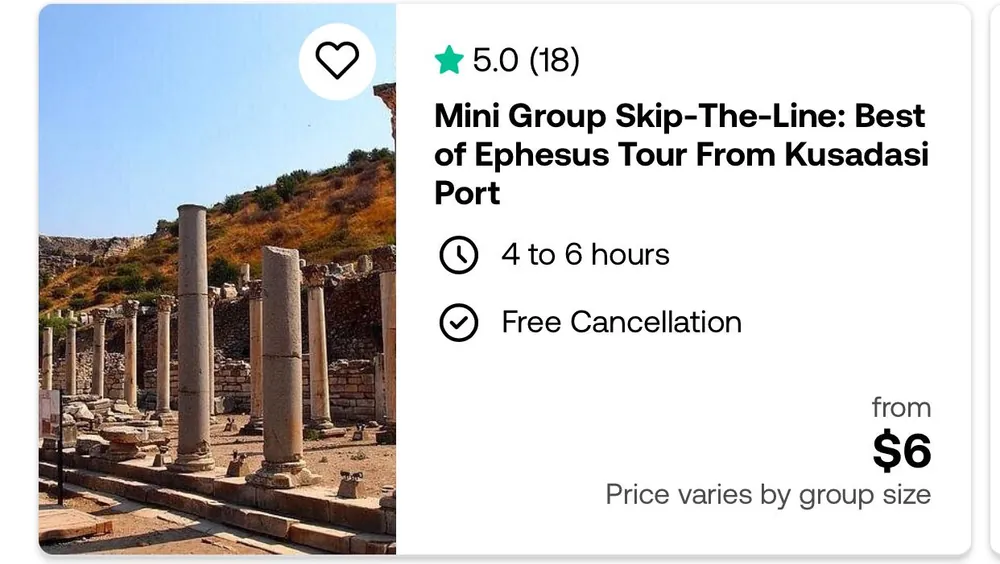Click the "from" price label
Screen dimensions: 1000x564
coord(901,408)
